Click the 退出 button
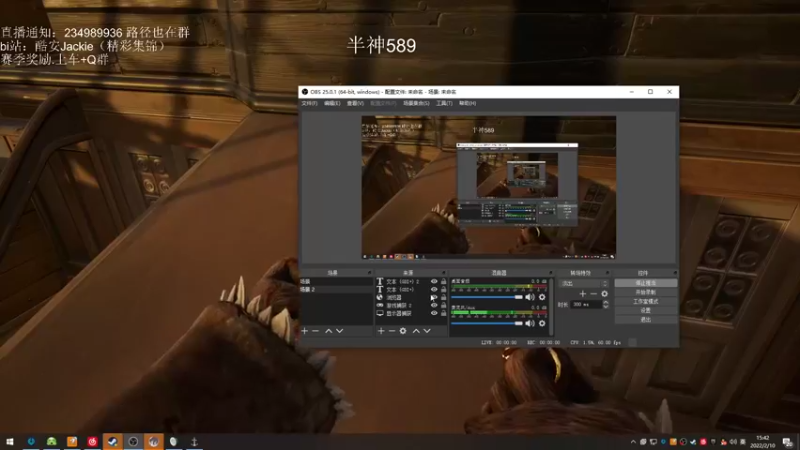Viewport: 800px width, 450px height. point(646,319)
